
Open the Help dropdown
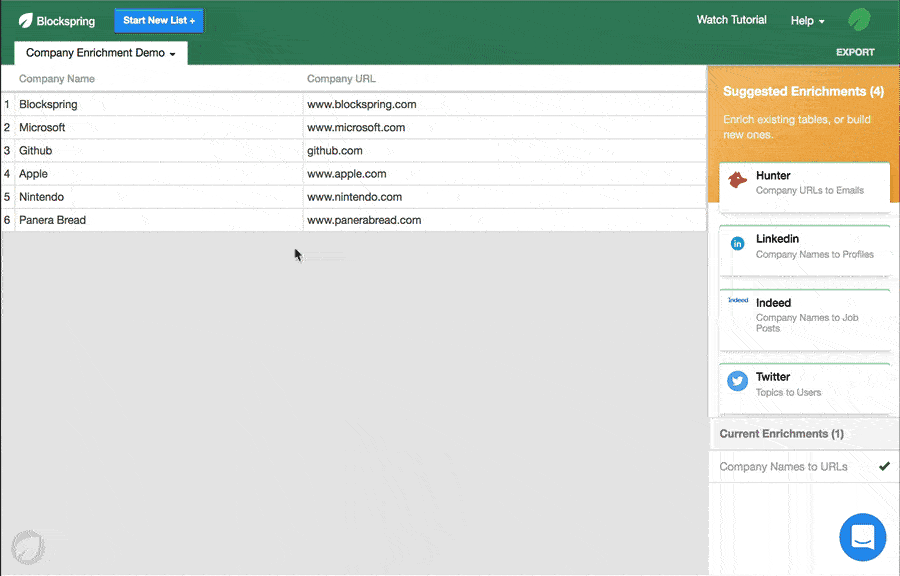coord(806,20)
